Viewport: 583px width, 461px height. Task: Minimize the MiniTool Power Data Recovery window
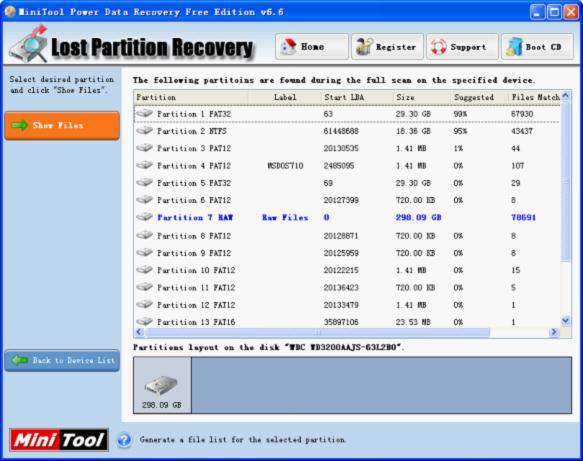537,12
